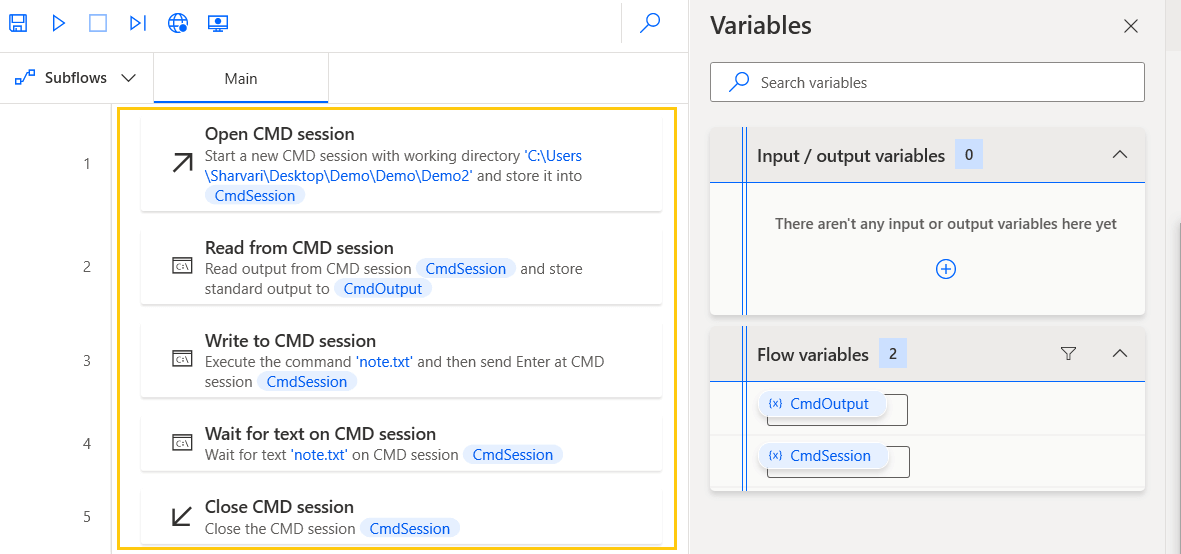Run the flow with the play icon
Image resolution: width=1181 pixels, height=554 pixels.
coord(59,23)
